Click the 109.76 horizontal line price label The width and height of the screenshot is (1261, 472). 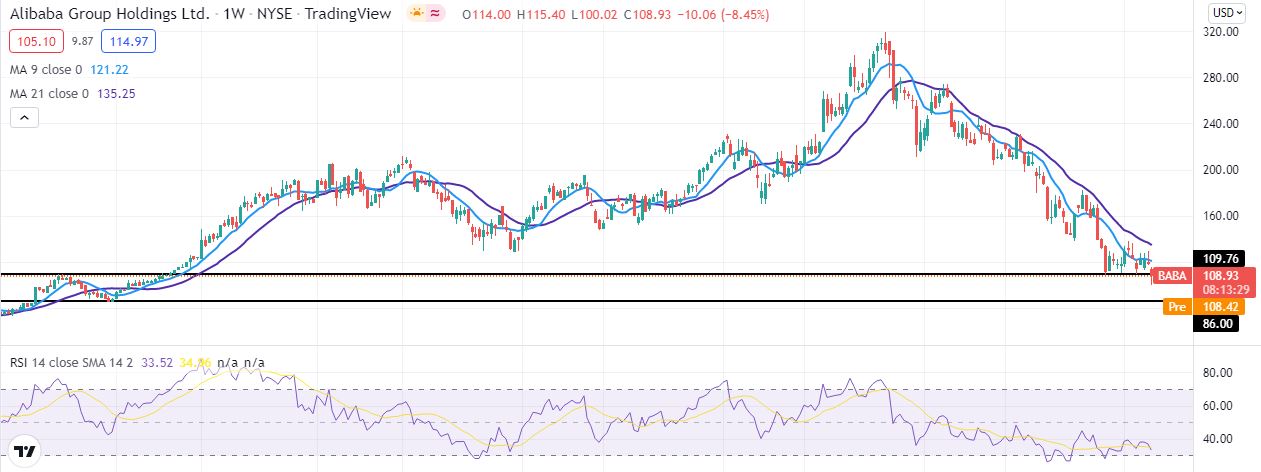pyautogui.click(x=1219, y=258)
